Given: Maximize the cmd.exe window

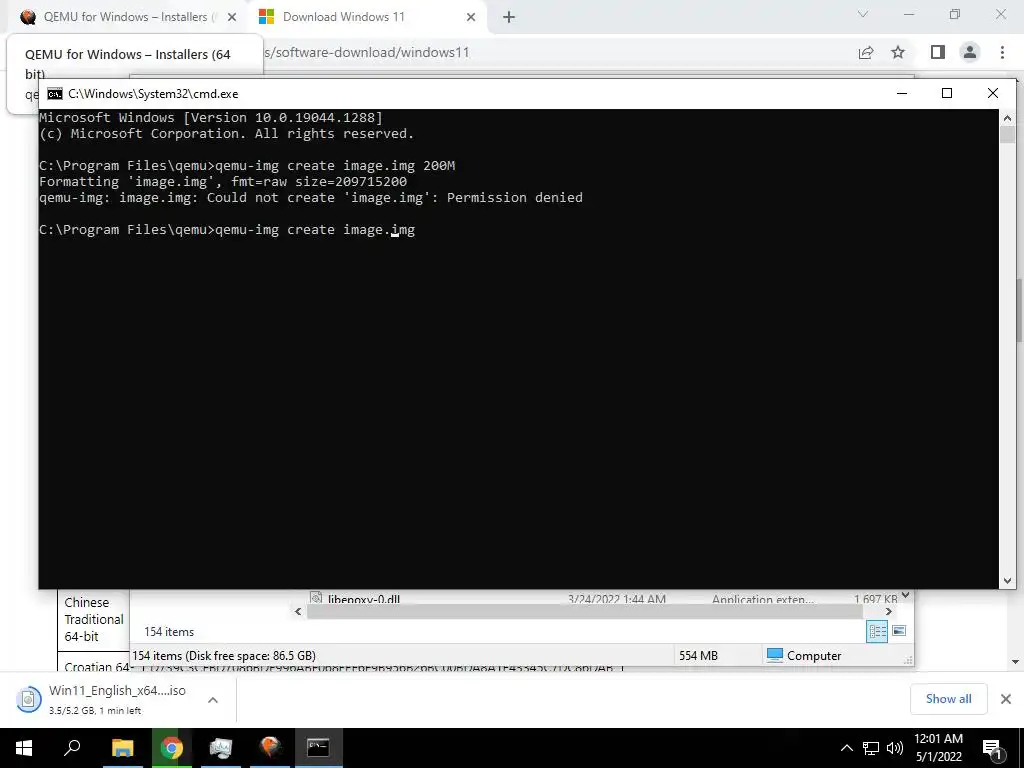Looking at the screenshot, I should pyautogui.click(x=947, y=93).
